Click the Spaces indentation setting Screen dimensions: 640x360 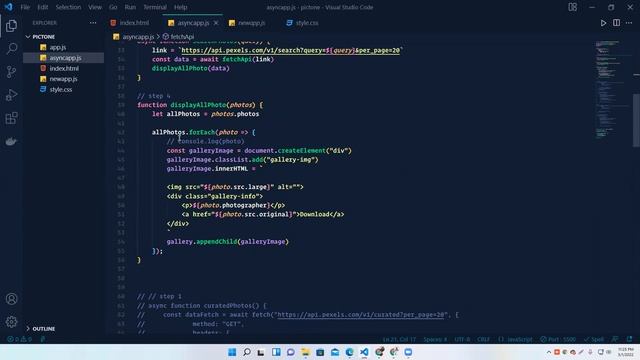click(x=435, y=339)
